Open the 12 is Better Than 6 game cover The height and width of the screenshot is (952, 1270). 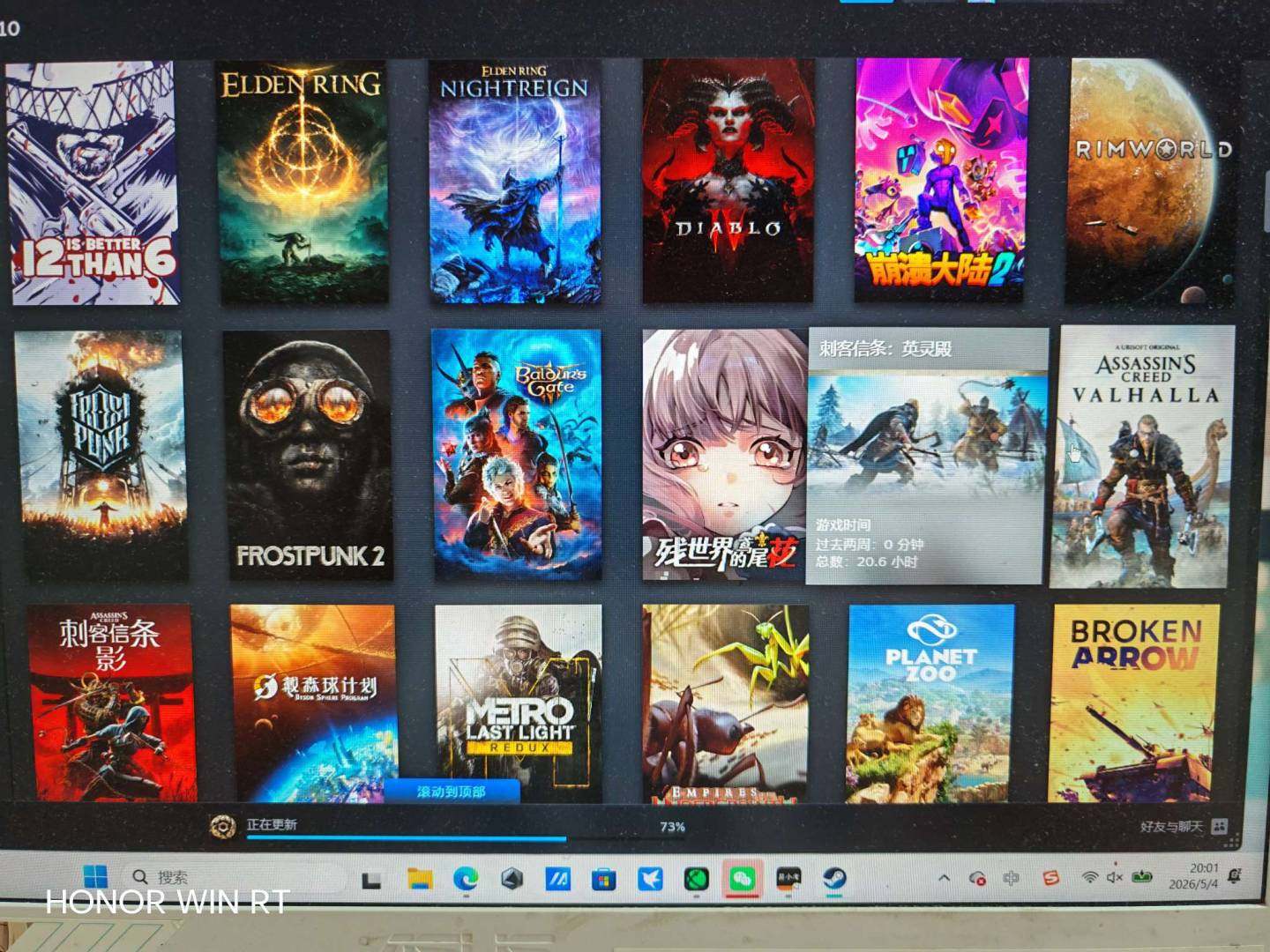[93, 183]
